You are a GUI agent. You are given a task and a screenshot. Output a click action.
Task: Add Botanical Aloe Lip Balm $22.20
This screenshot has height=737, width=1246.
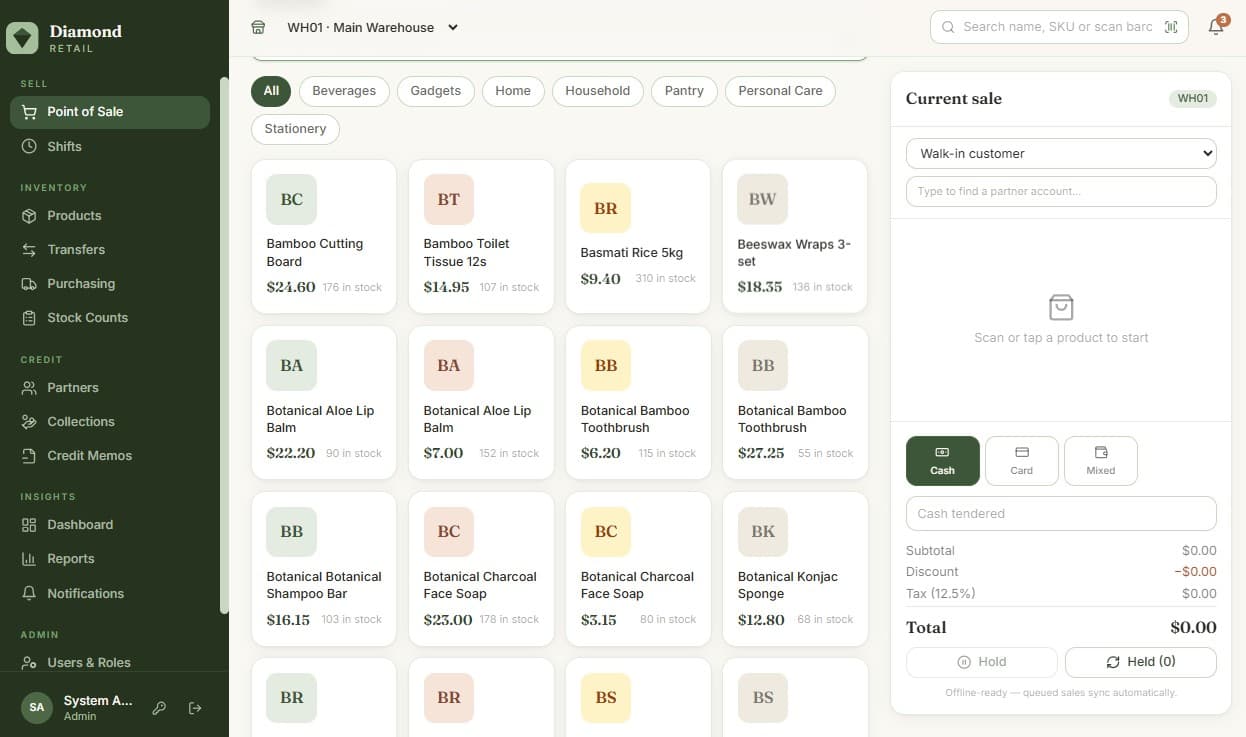click(x=324, y=402)
